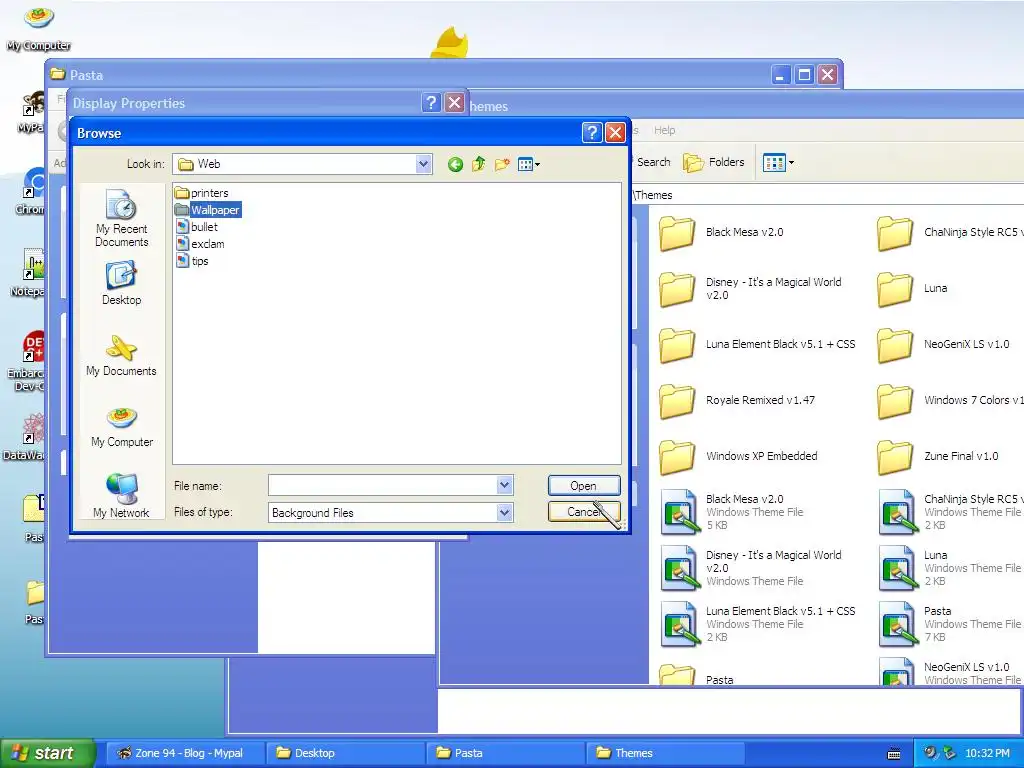Click the Themes address bar

pos(827,195)
